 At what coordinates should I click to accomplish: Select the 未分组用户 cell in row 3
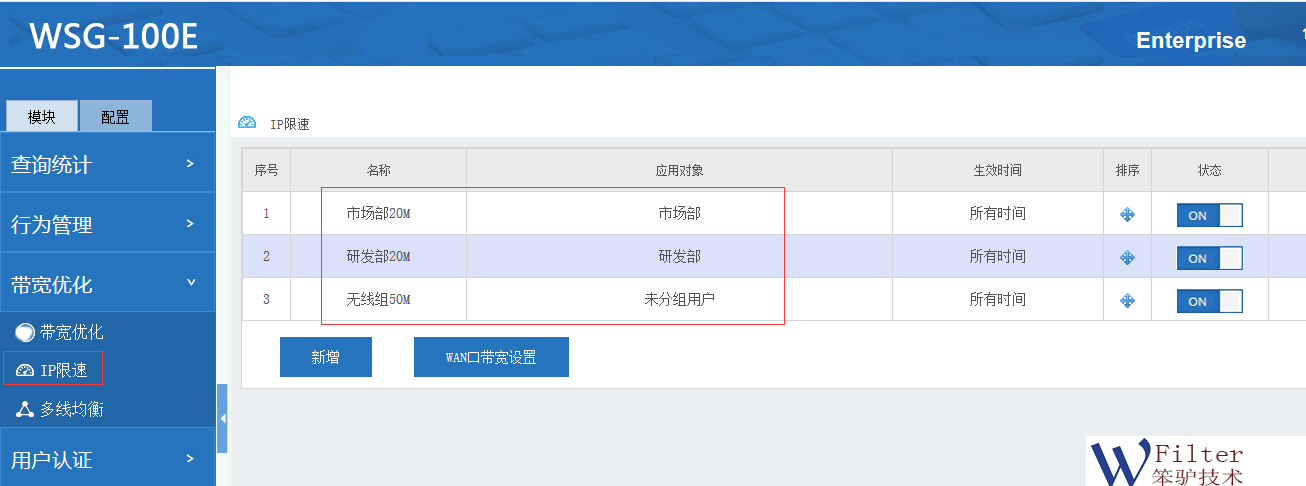(x=679, y=299)
